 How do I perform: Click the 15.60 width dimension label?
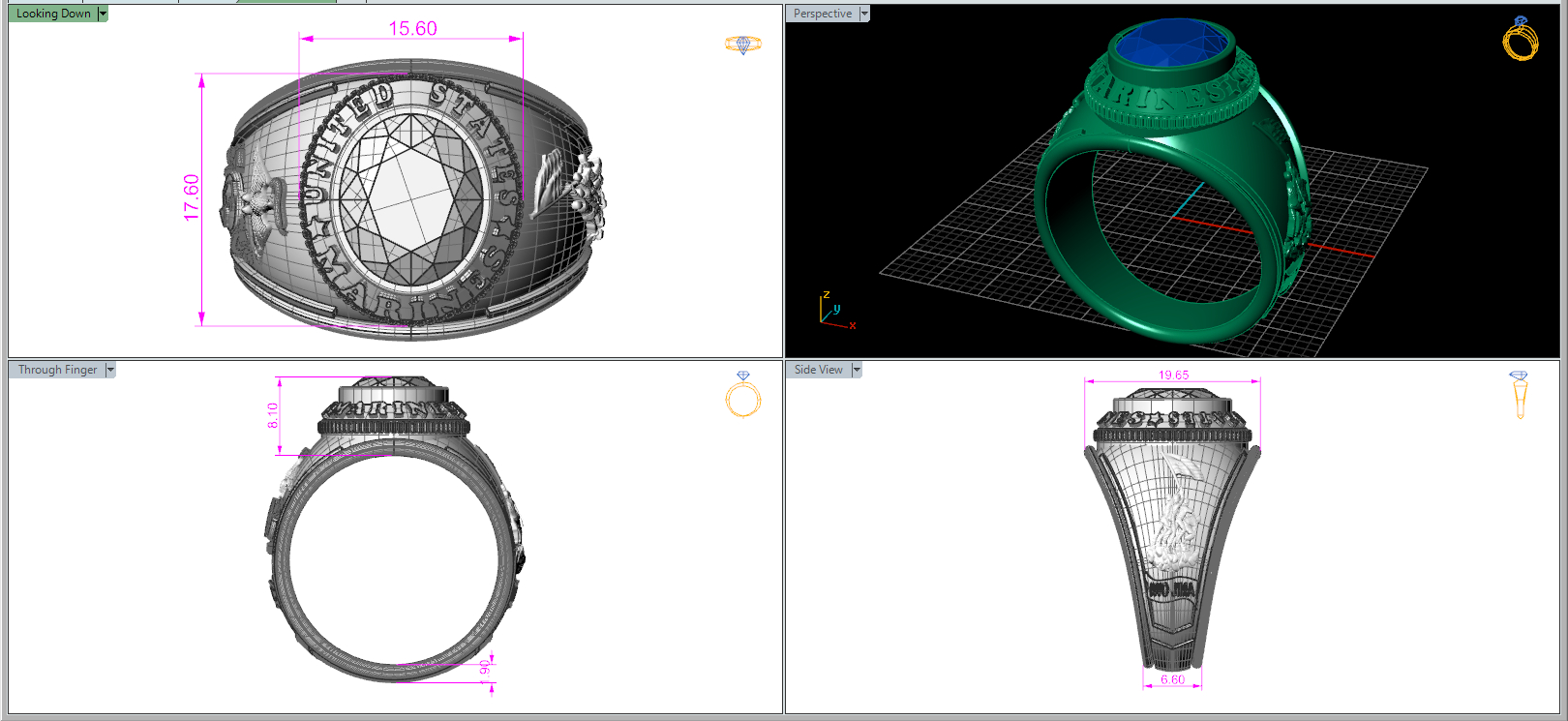click(413, 28)
